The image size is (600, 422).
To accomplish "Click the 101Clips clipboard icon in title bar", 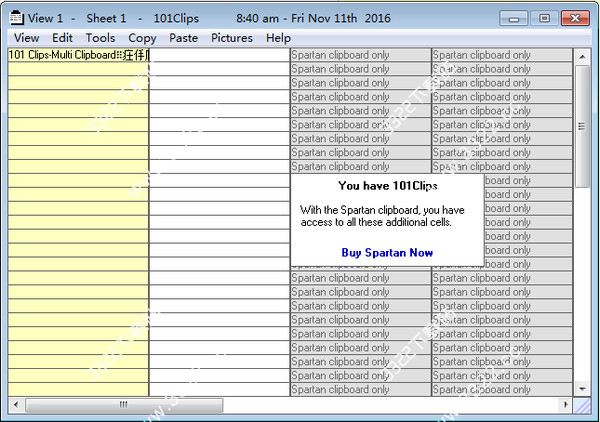I will coord(16,18).
